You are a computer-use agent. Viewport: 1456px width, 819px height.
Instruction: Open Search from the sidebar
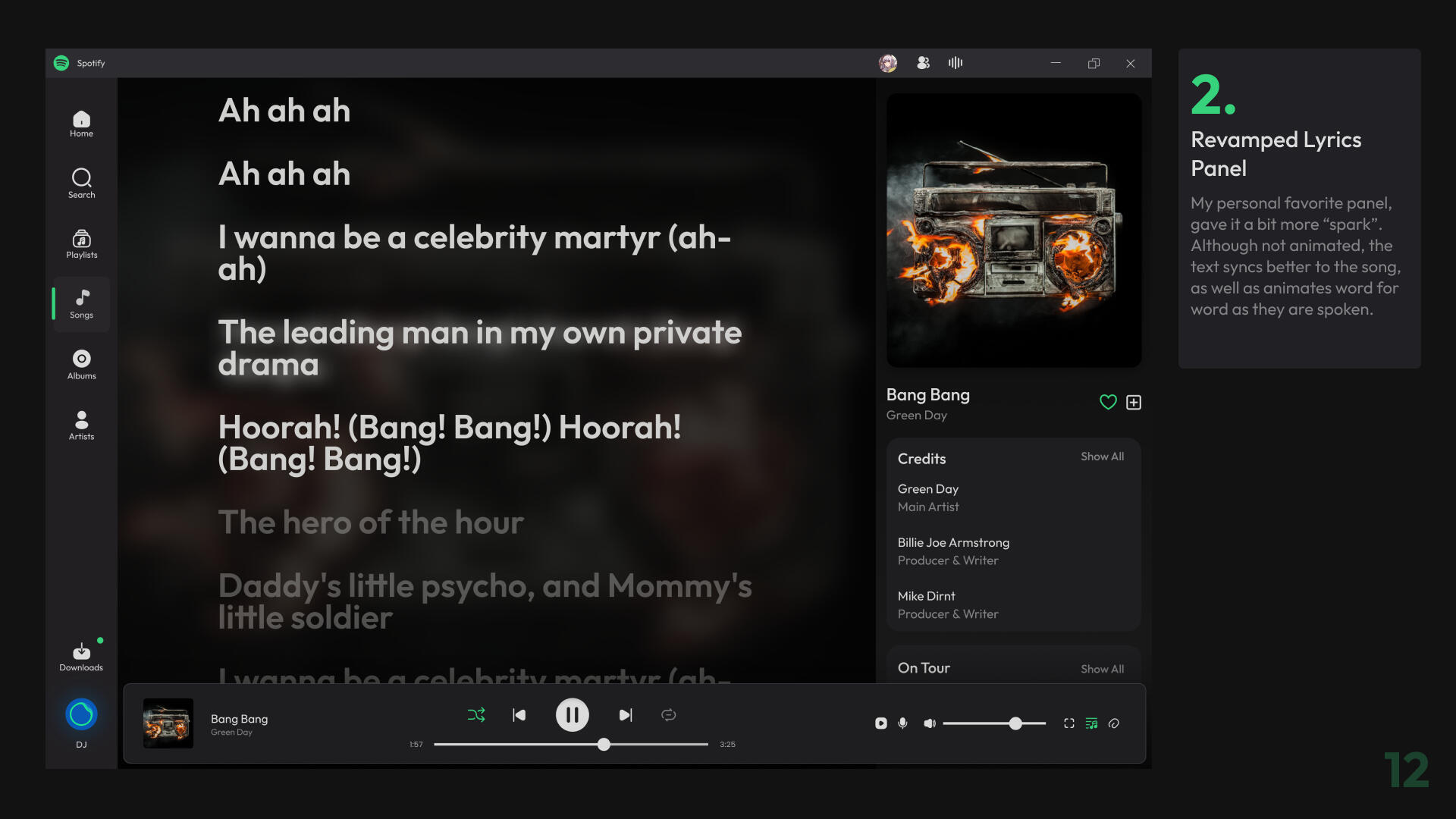click(81, 184)
